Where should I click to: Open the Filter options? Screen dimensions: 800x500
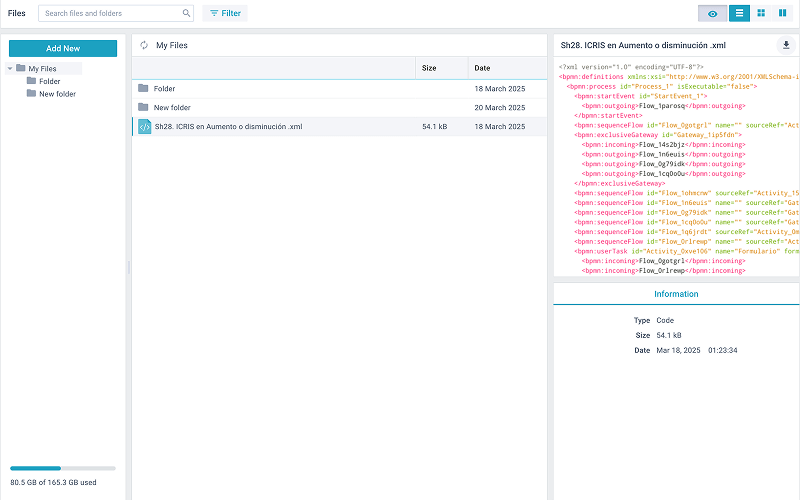click(225, 13)
